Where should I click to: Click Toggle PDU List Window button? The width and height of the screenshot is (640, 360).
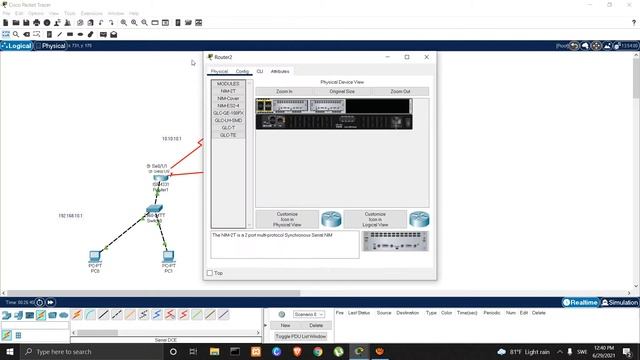[x=301, y=336]
